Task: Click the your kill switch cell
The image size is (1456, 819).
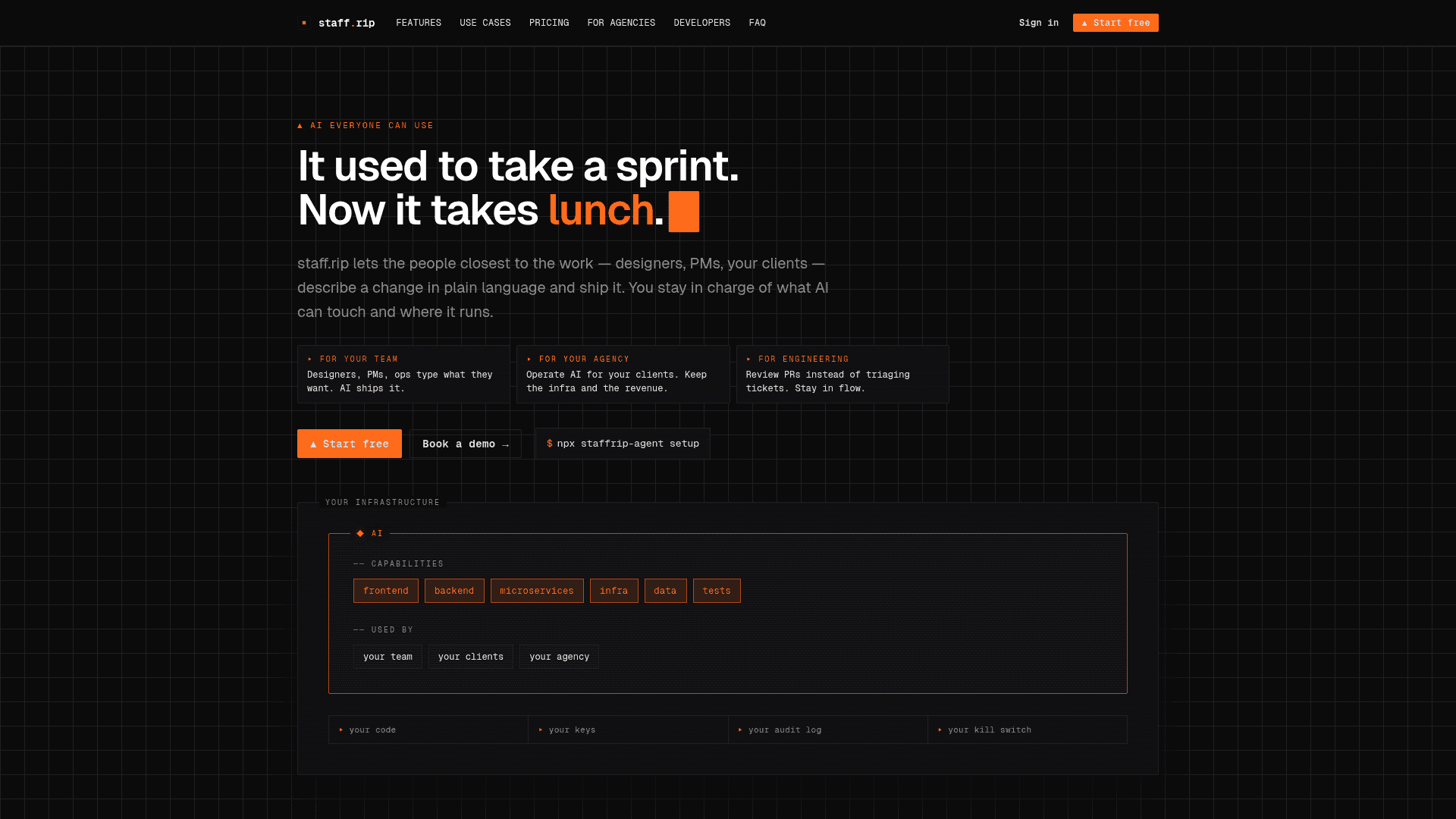Action: click(1028, 730)
